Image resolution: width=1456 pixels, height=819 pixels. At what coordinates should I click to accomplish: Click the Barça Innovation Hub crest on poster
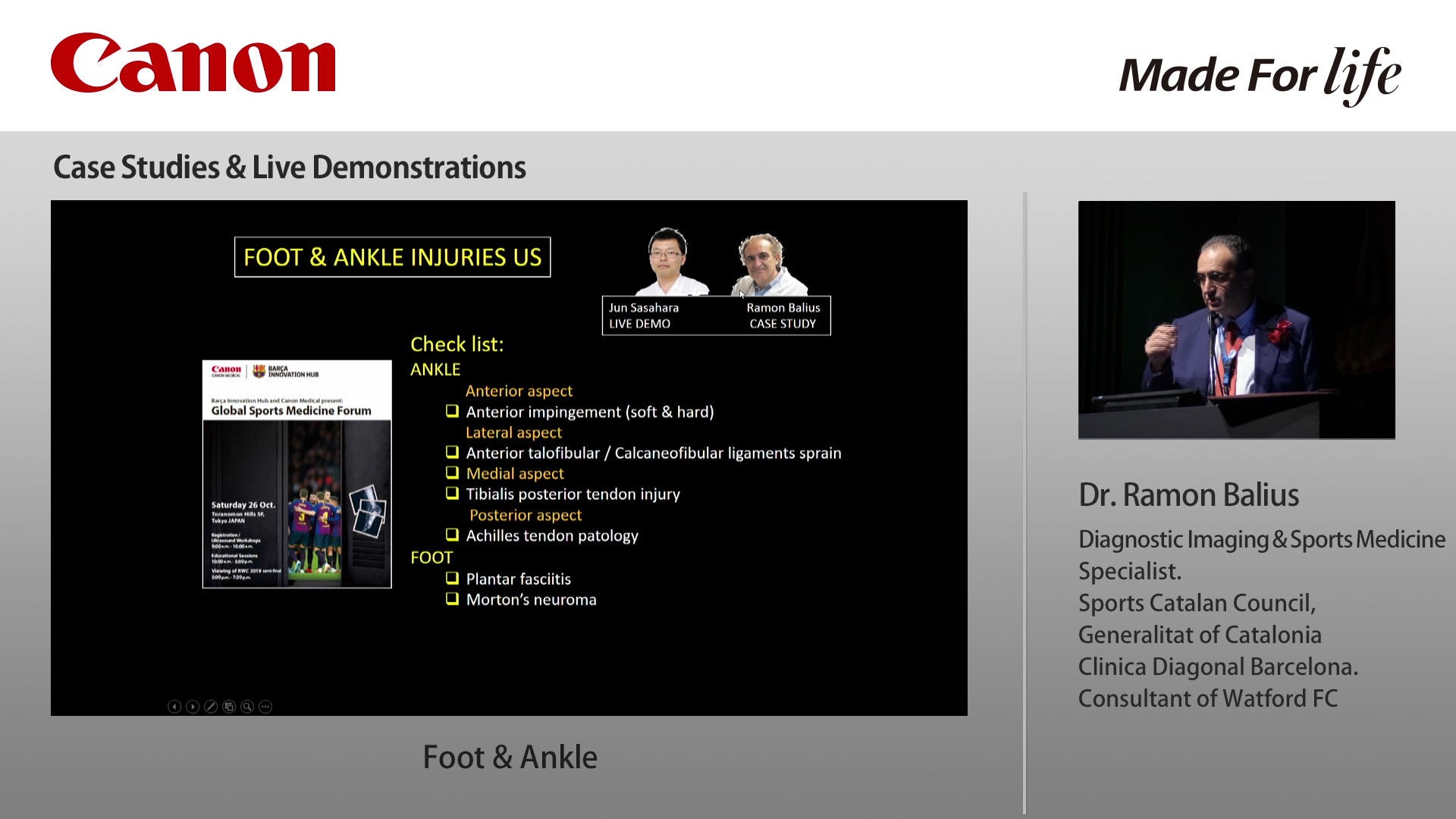click(x=259, y=371)
